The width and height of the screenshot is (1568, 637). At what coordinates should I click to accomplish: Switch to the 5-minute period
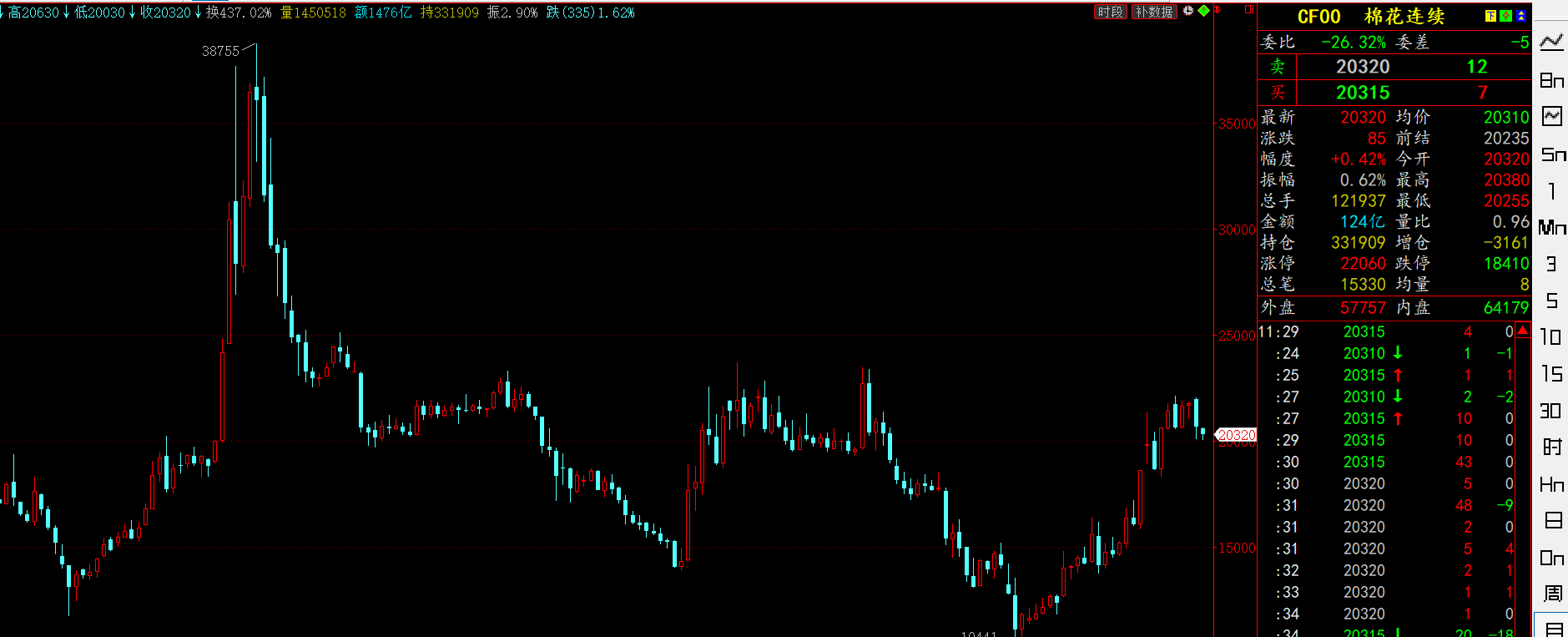point(1552,301)
